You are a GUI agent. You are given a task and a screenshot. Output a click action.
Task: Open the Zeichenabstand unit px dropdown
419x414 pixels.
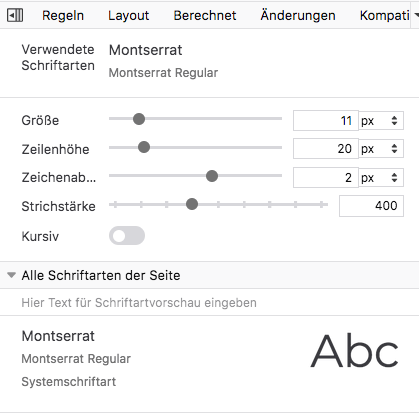click(x=381, y=177)
